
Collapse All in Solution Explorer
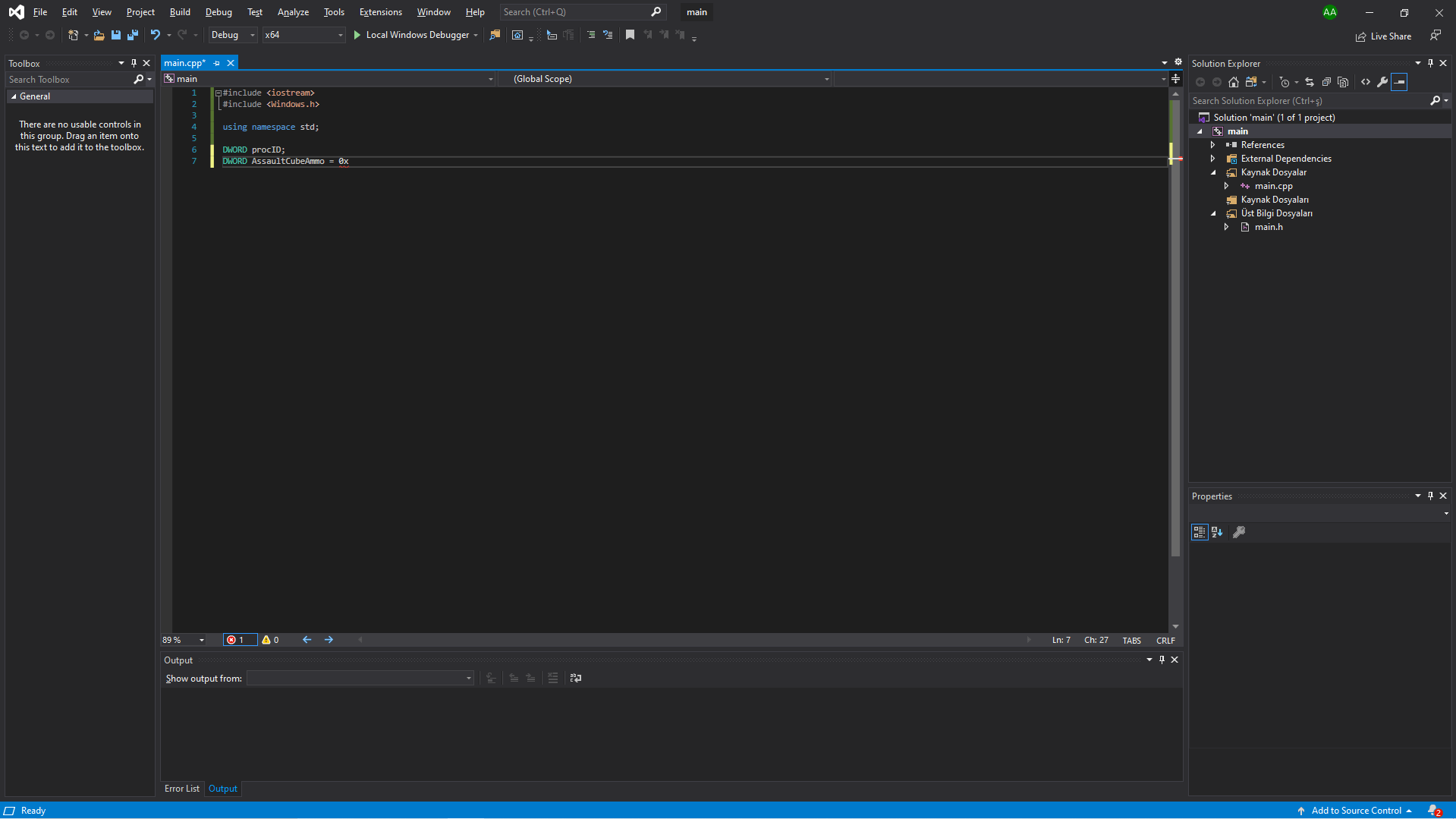coord(1326,82)
